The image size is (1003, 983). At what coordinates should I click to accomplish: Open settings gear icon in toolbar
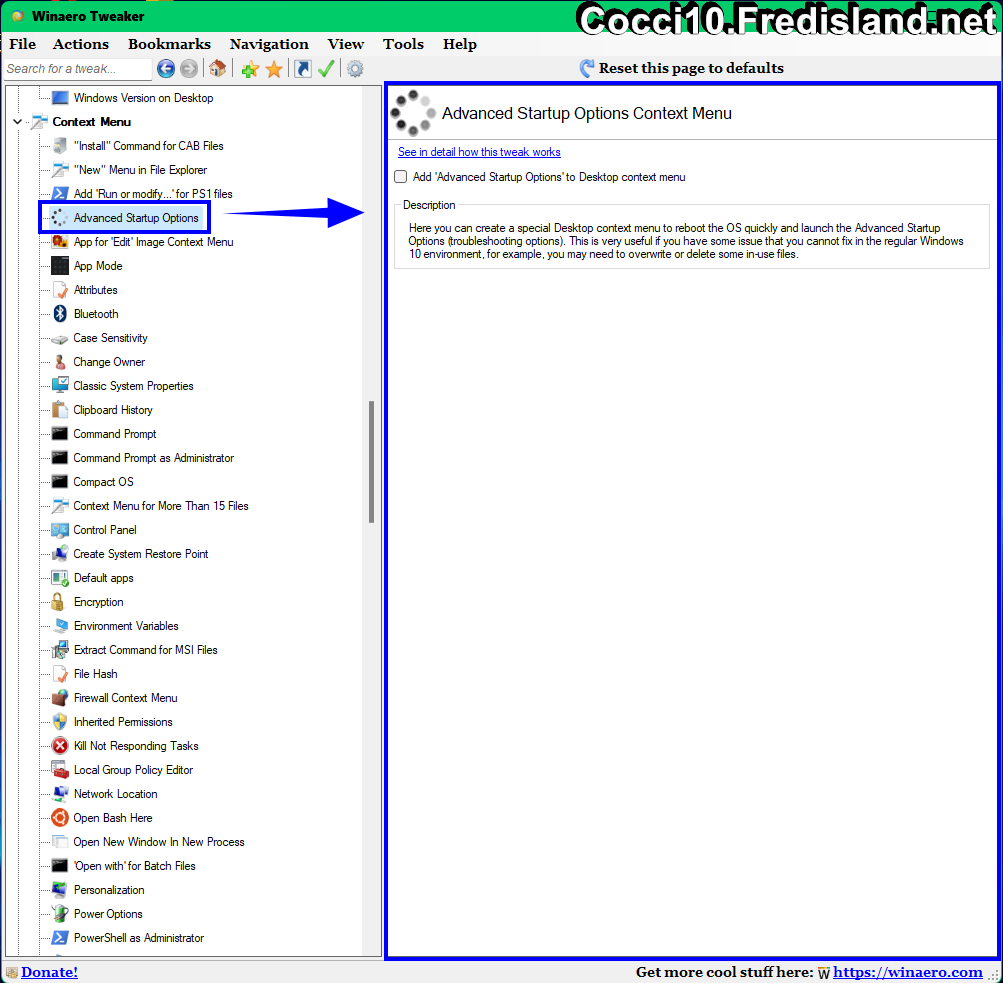coord(355,68)
